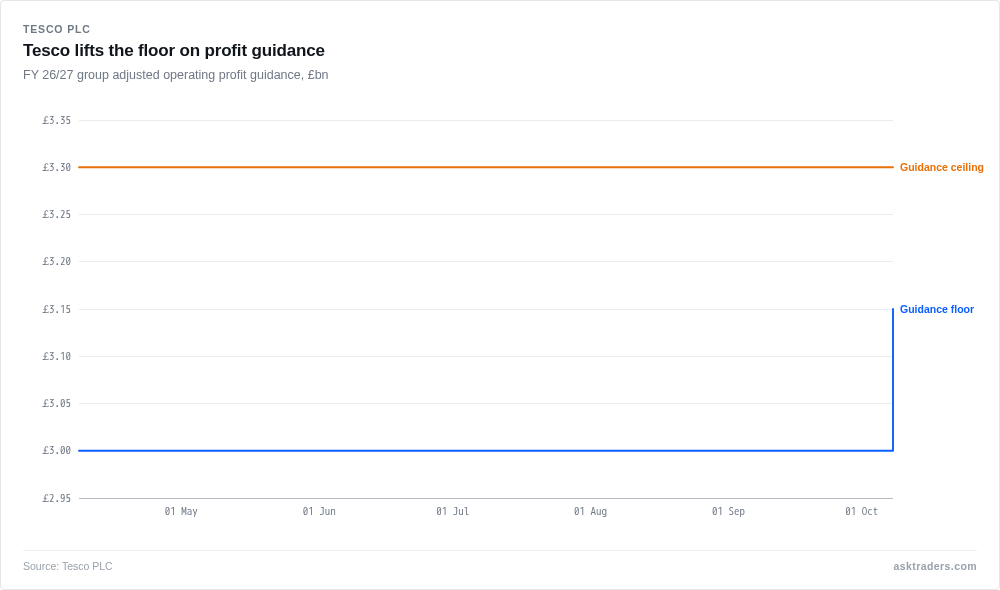The width and height of the screenshot is (1000, 590).
Task: Click the Guidance floor series label
Action: tap(936, 309)
